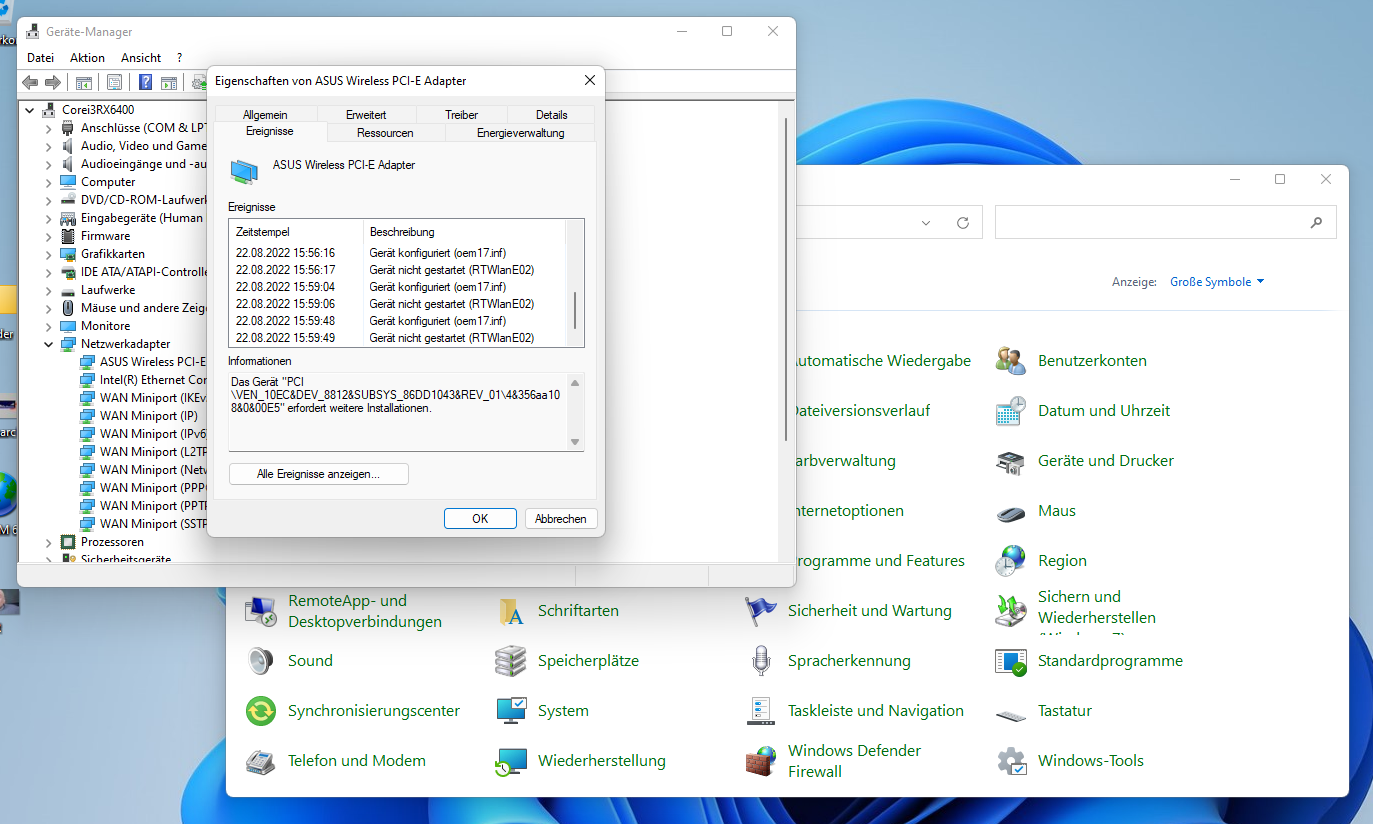Open the Aktion menu

(87, 58)
